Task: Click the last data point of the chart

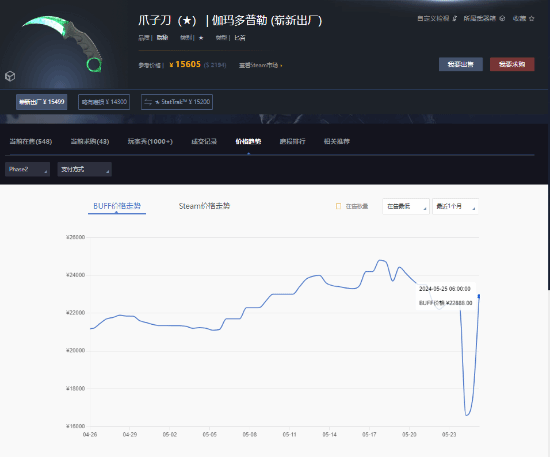Action: [479, 296]
